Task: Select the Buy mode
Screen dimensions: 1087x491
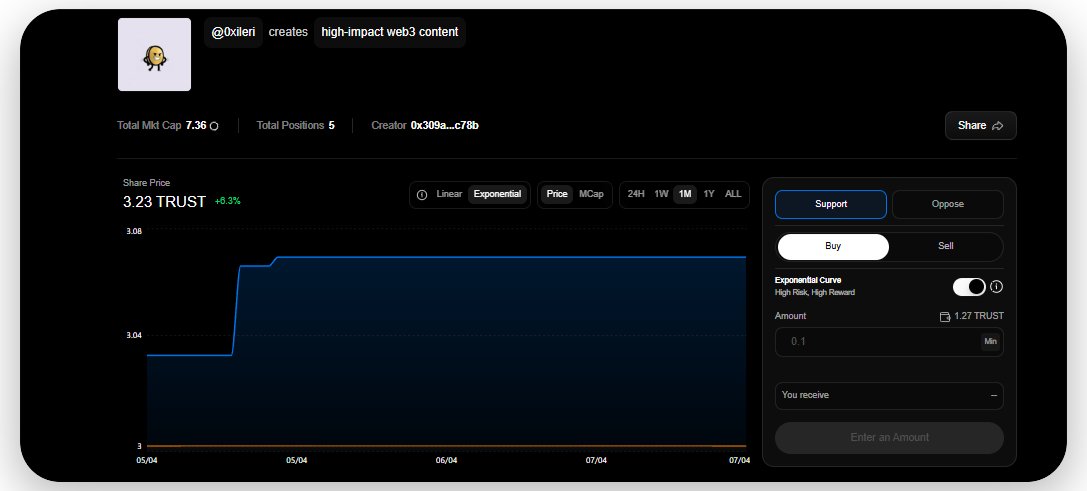Action: [833, 246]
